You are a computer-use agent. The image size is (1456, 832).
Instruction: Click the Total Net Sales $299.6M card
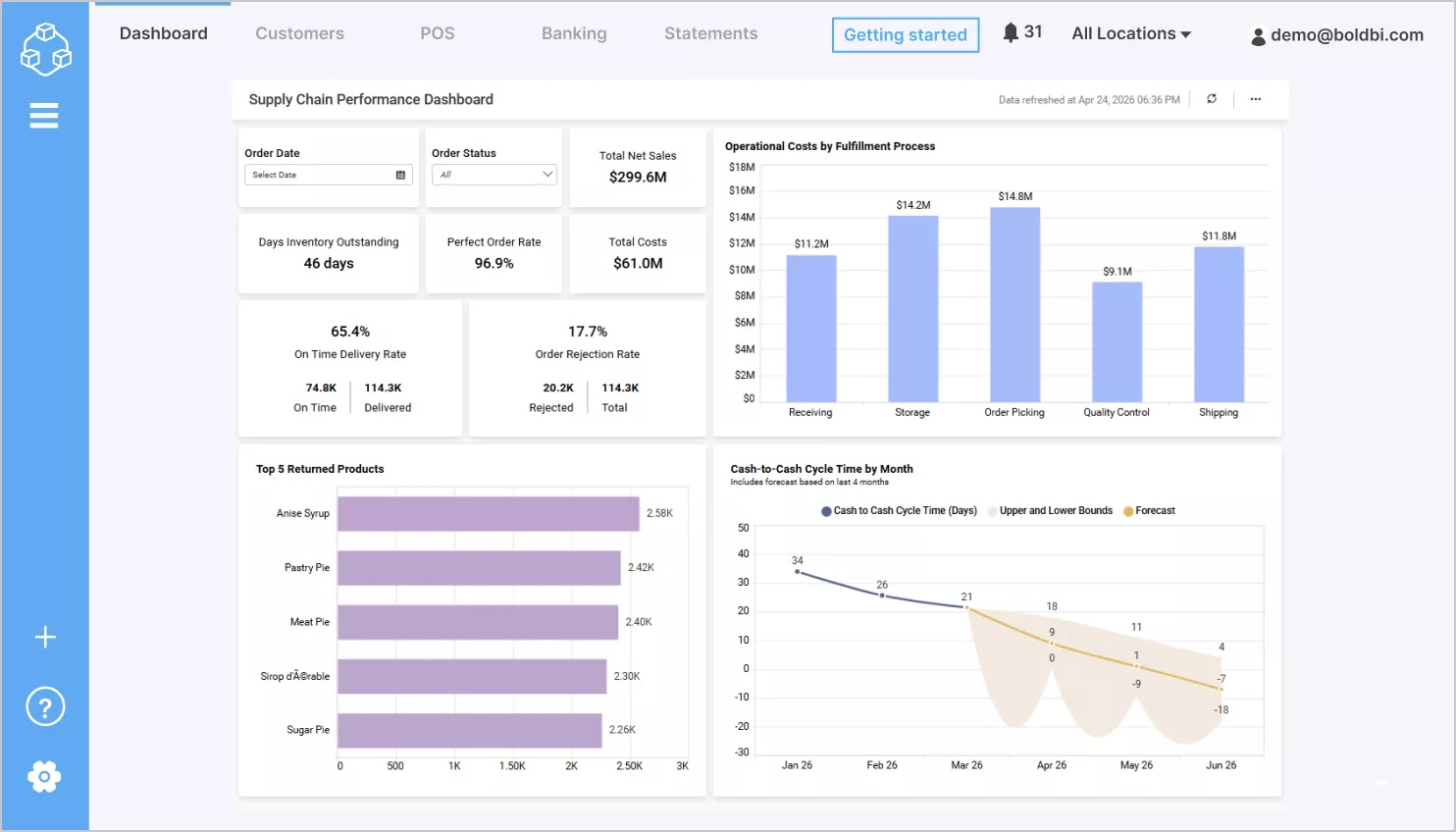(638, 168)
